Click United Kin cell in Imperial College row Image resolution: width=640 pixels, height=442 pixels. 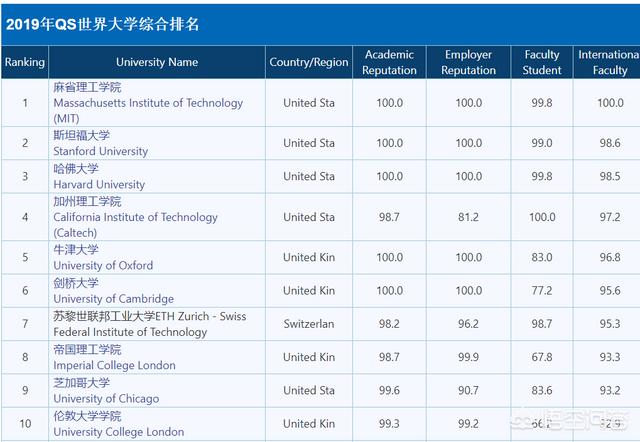pyautogui.click(x=309, y=357)
